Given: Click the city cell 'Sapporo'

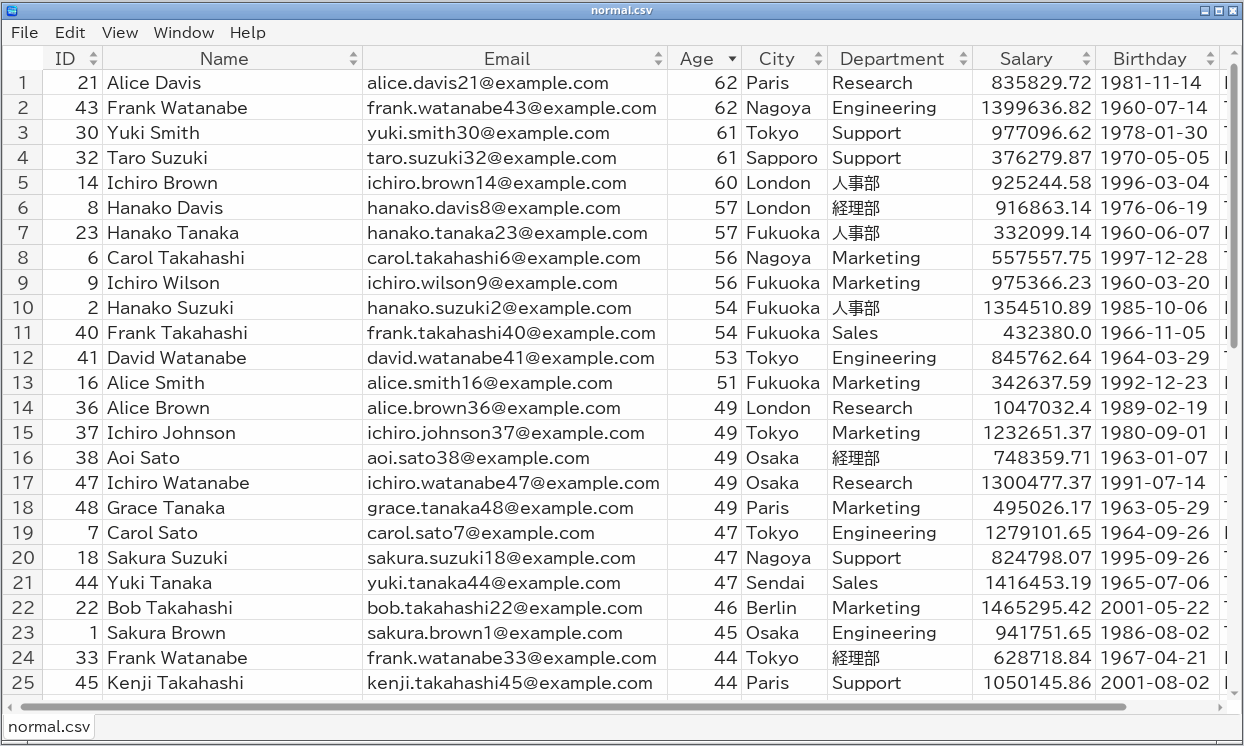Looking at the screenshot, I should [782, 158].
